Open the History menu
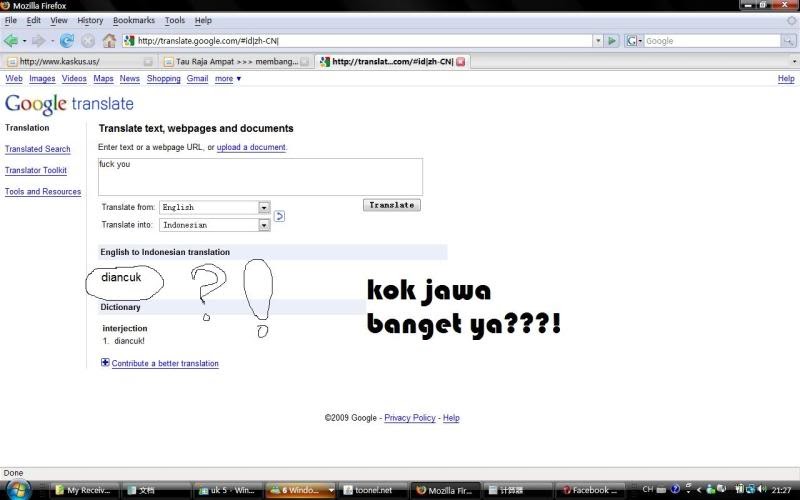Image resolution: width=800 pixels, height=500 pixels. point(90,20)
